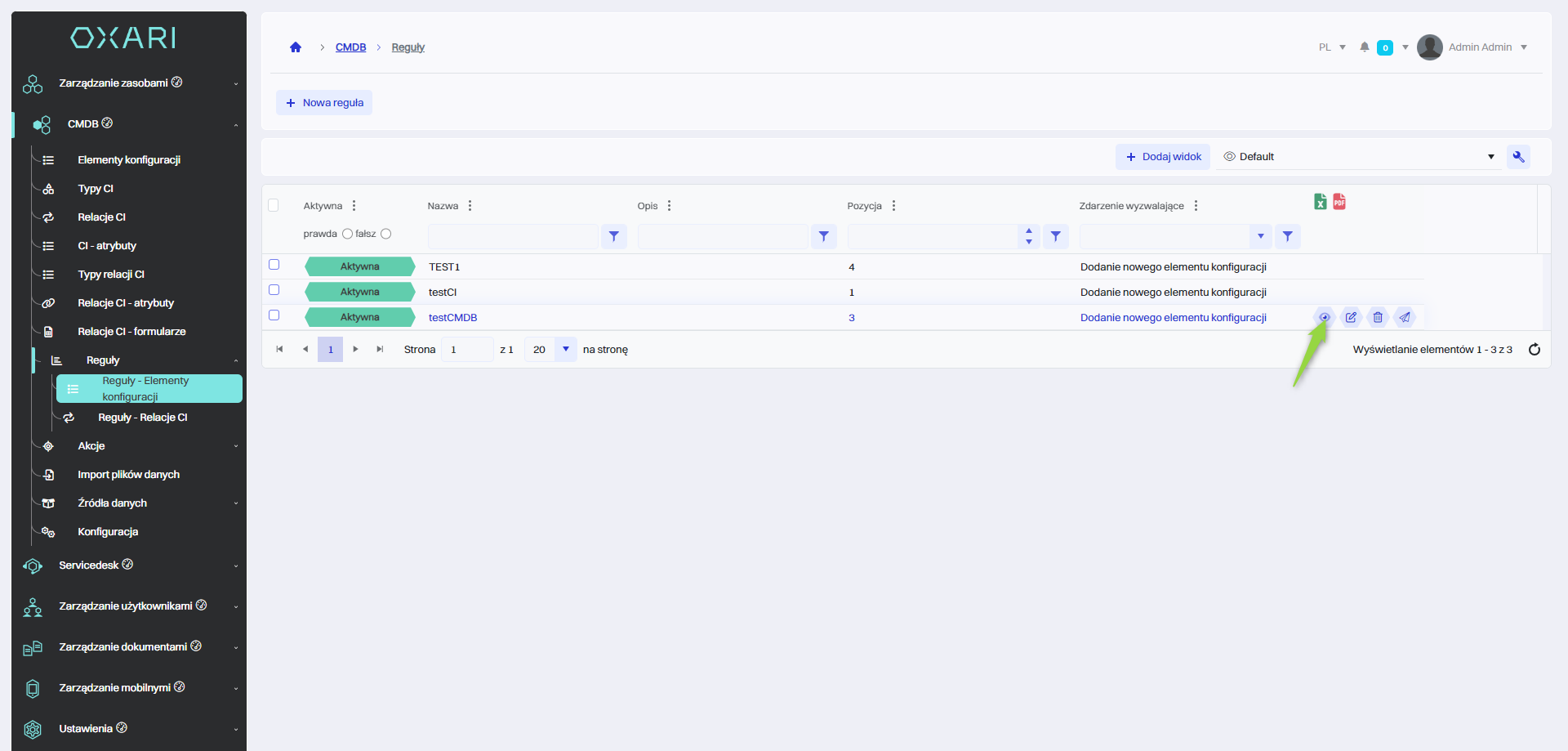Click the "Nowa reguła" button
This screenshot has width=1568, height=751.
pyautogui.click(x=324, y=103)
